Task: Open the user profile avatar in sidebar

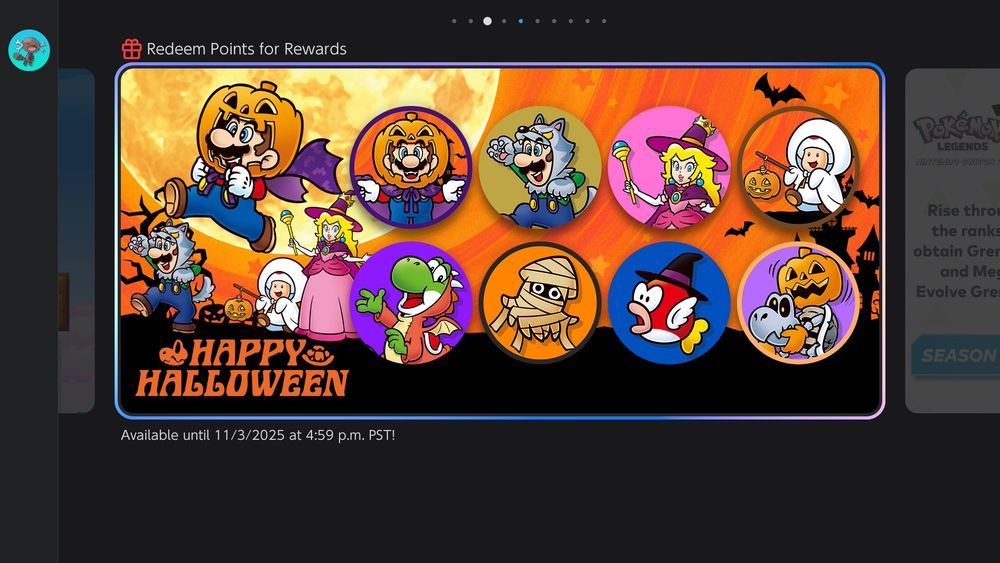Action: [x=29, y=50]
